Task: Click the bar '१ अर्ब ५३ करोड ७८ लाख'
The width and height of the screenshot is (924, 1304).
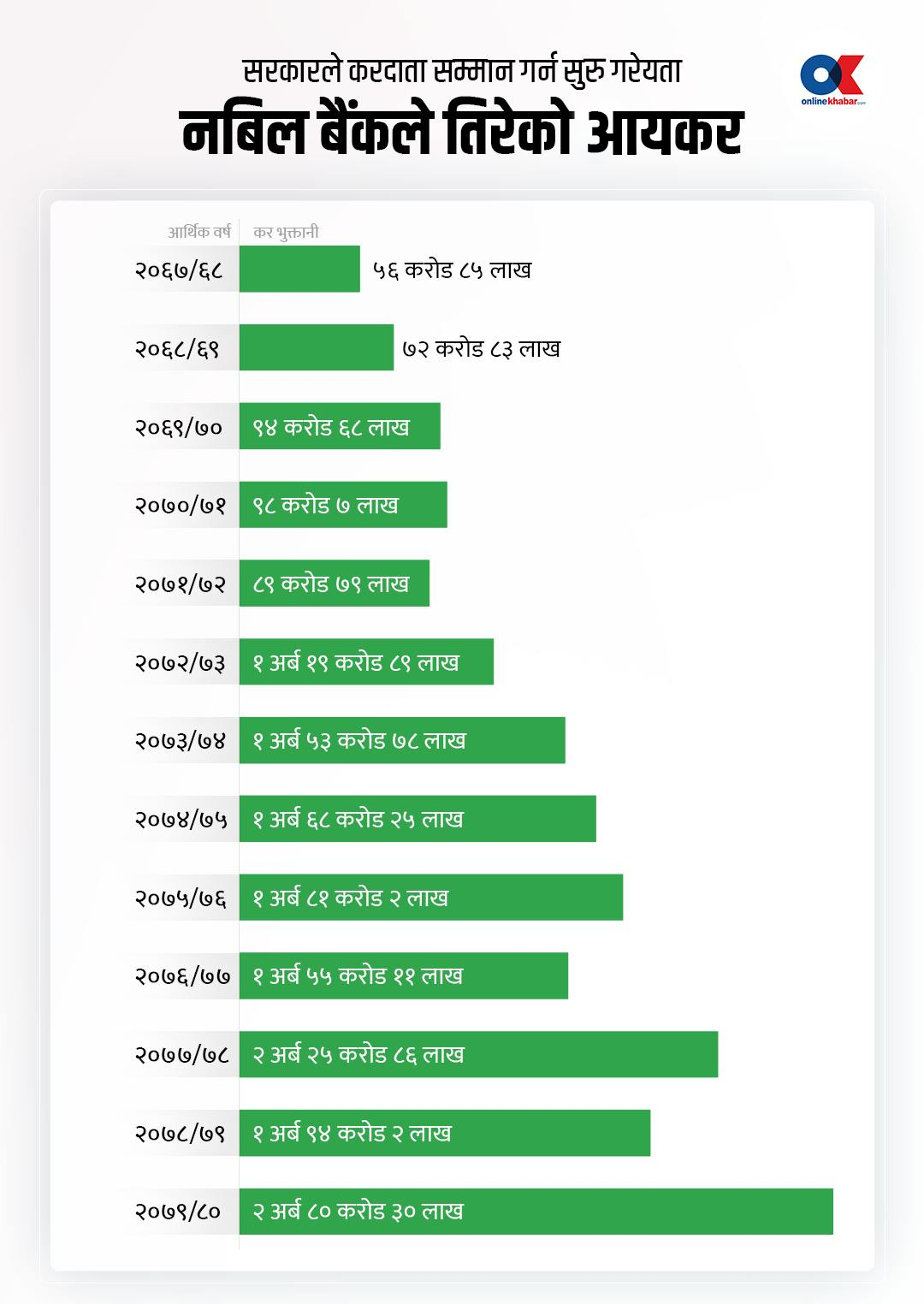Action: click(402, 740)
